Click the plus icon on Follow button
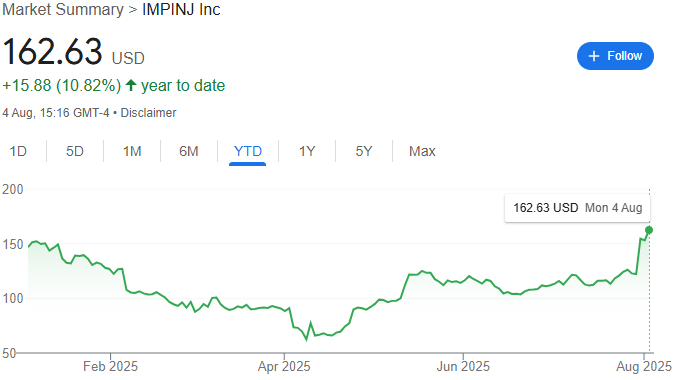This screenshot has height=380, width=688. 594,56
